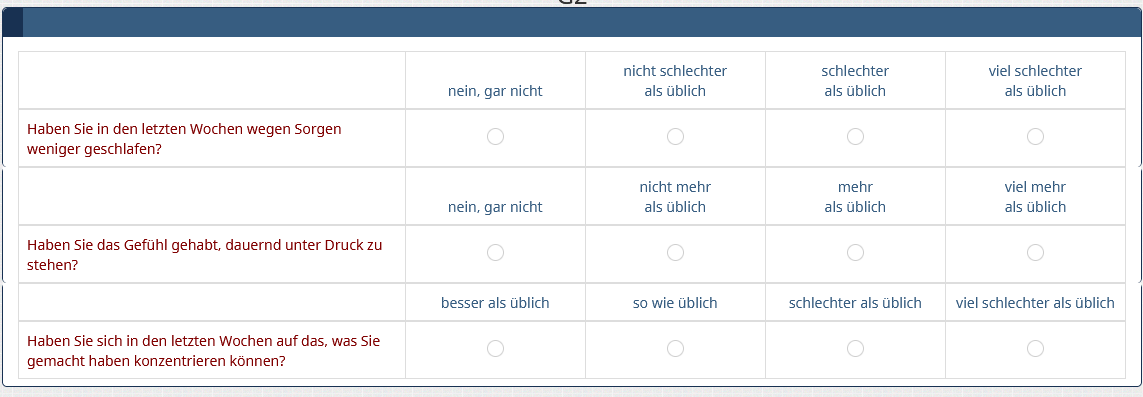1143x397 pixels.
Task: Choose 'schlechter als üblich' for konzentrieren question
Action: (855, 349)
